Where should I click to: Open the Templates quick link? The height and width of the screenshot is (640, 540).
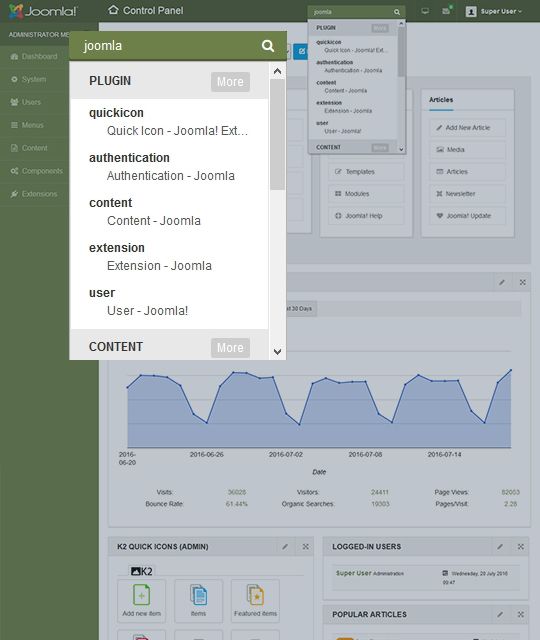pos(366,172)
